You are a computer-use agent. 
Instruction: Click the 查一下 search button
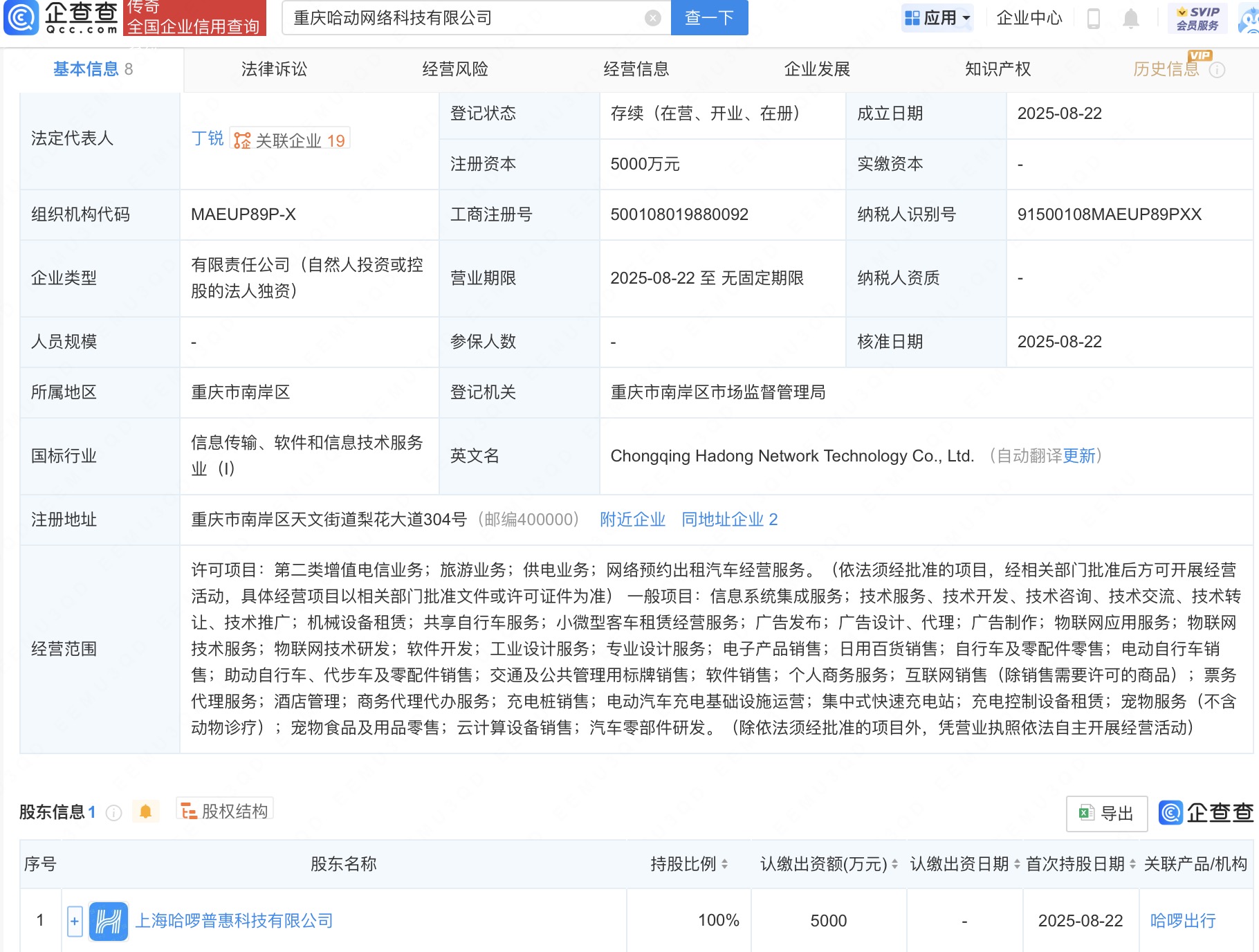709,18
